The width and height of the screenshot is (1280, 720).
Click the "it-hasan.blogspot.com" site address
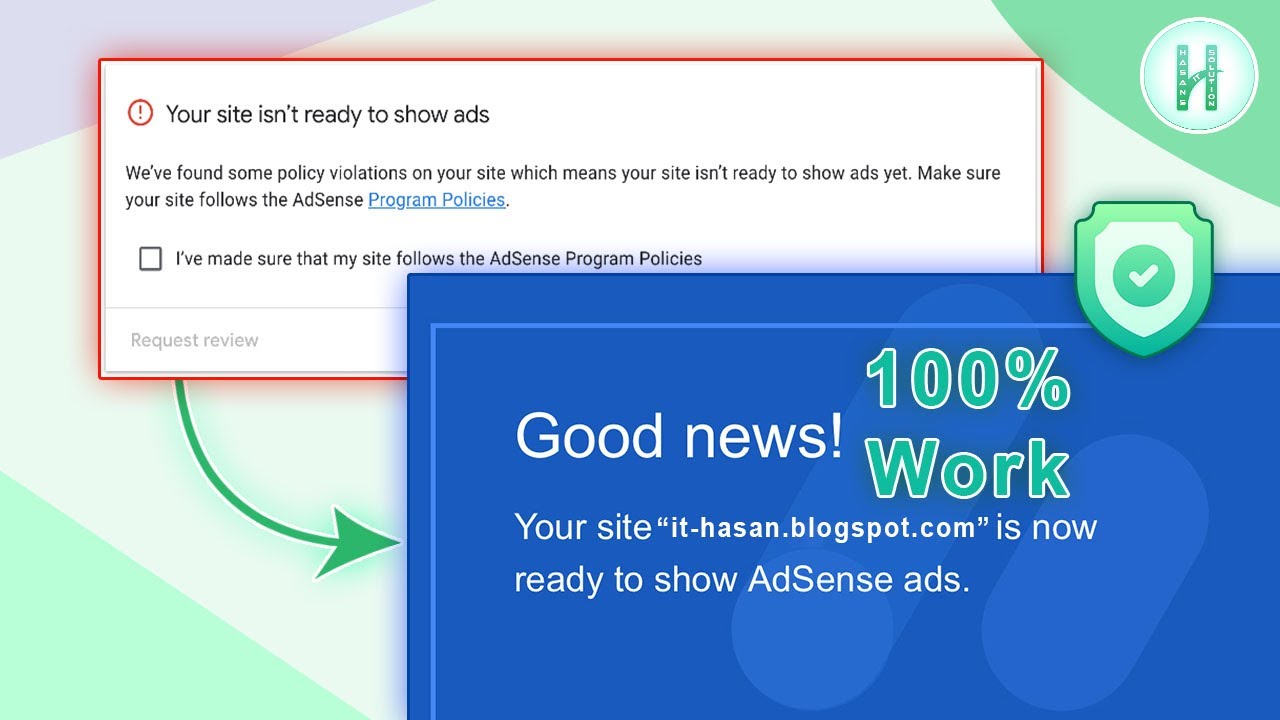[x=823, y=528]
